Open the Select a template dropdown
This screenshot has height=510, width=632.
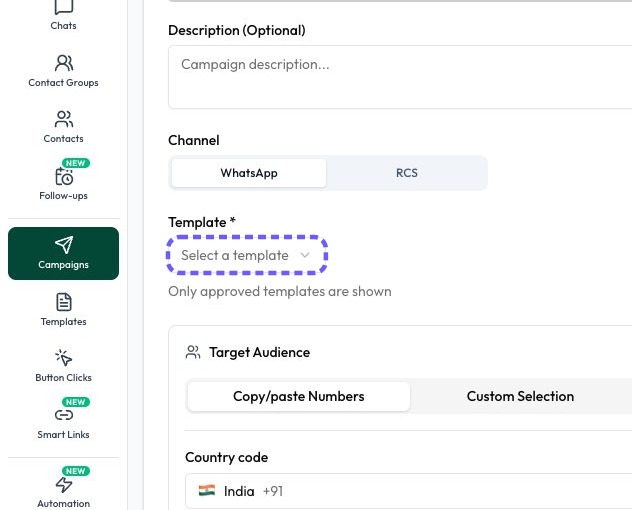pos(247,255)
